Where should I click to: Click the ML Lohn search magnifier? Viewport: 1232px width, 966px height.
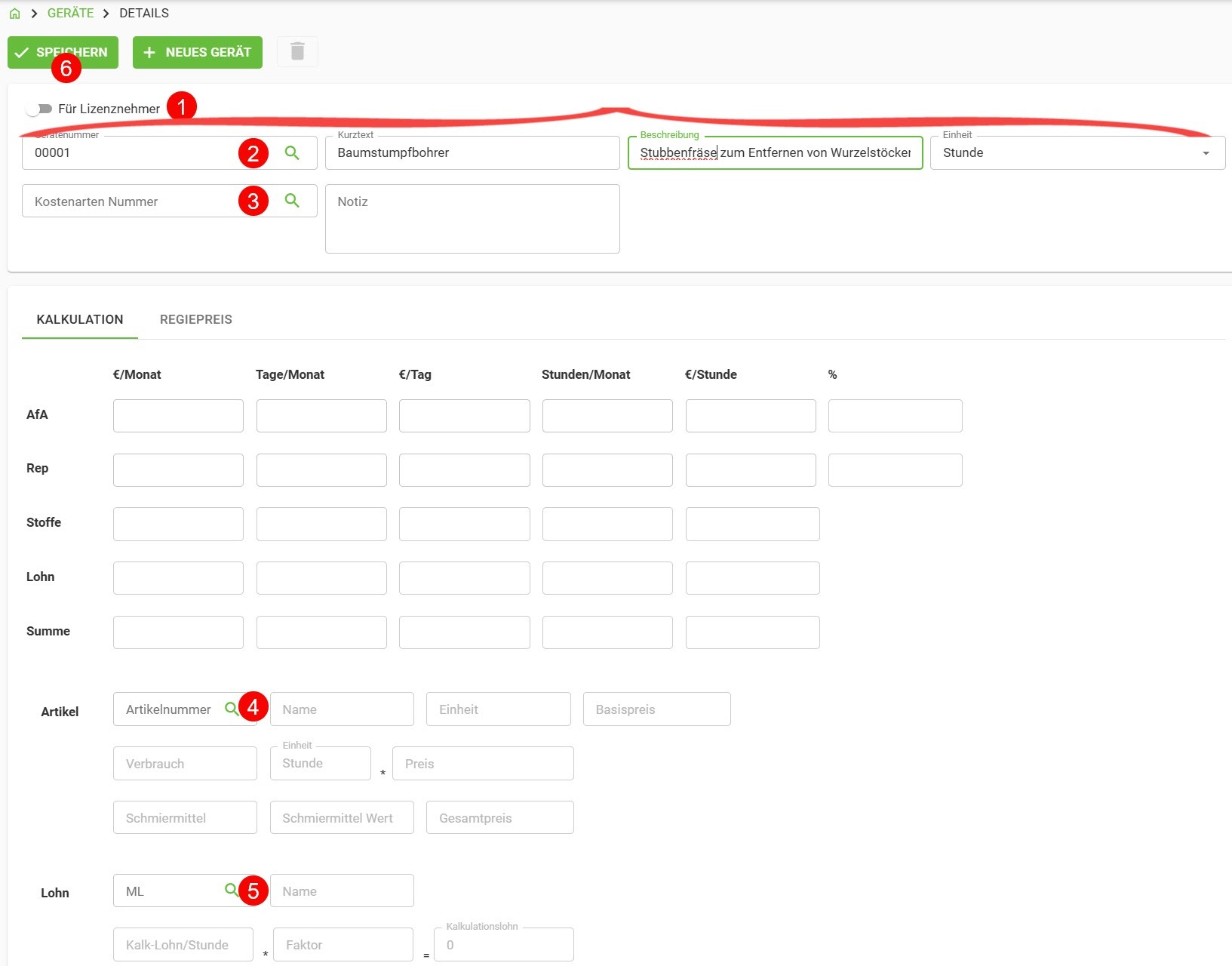pos(231,891)
